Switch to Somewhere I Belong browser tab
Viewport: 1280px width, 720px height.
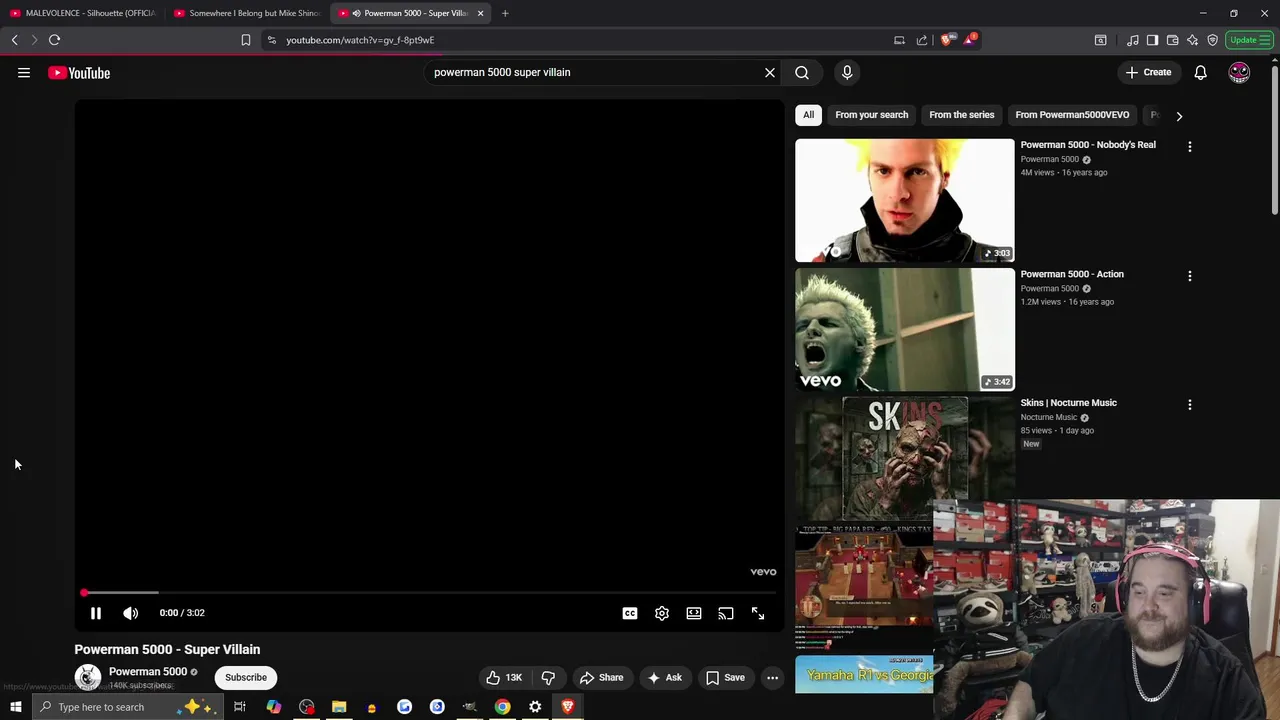pyautogui.click(x=247, y=13)
